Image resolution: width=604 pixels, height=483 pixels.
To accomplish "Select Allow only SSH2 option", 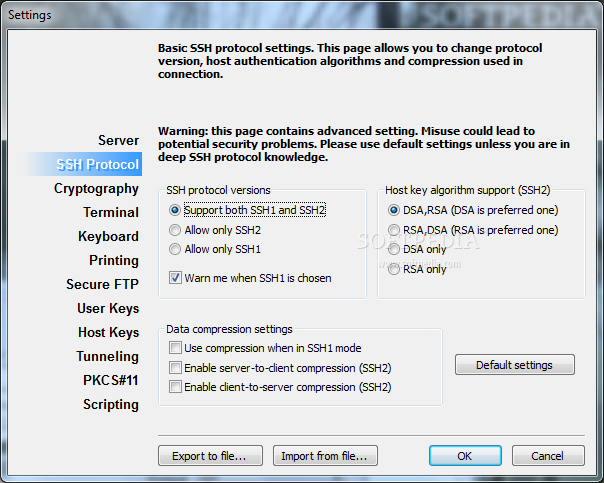I will tap(176, 230).
